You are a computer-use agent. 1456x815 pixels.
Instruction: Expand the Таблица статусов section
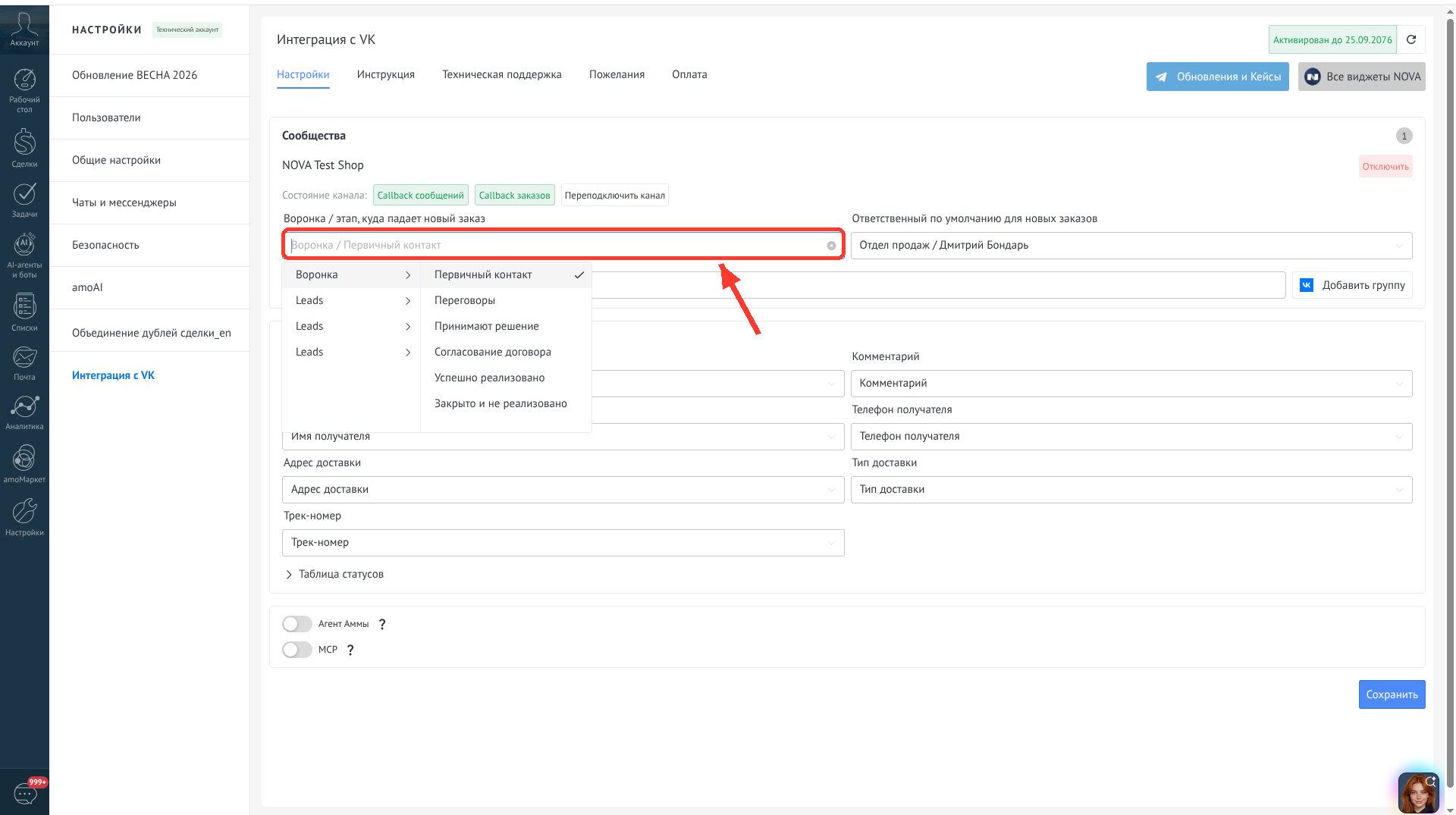tap(334, 574)
